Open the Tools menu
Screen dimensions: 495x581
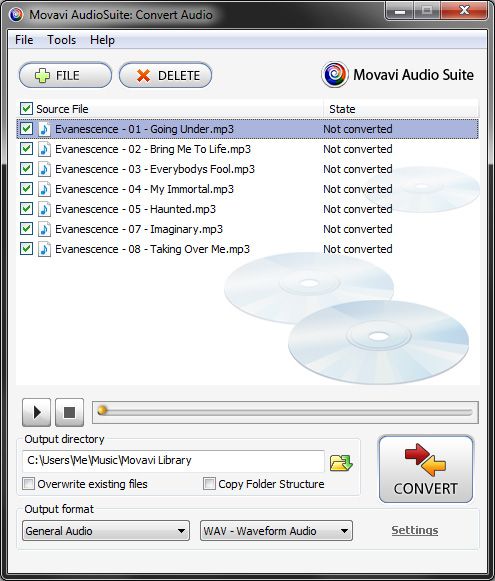pyautogui.click(x=62, y=40)
